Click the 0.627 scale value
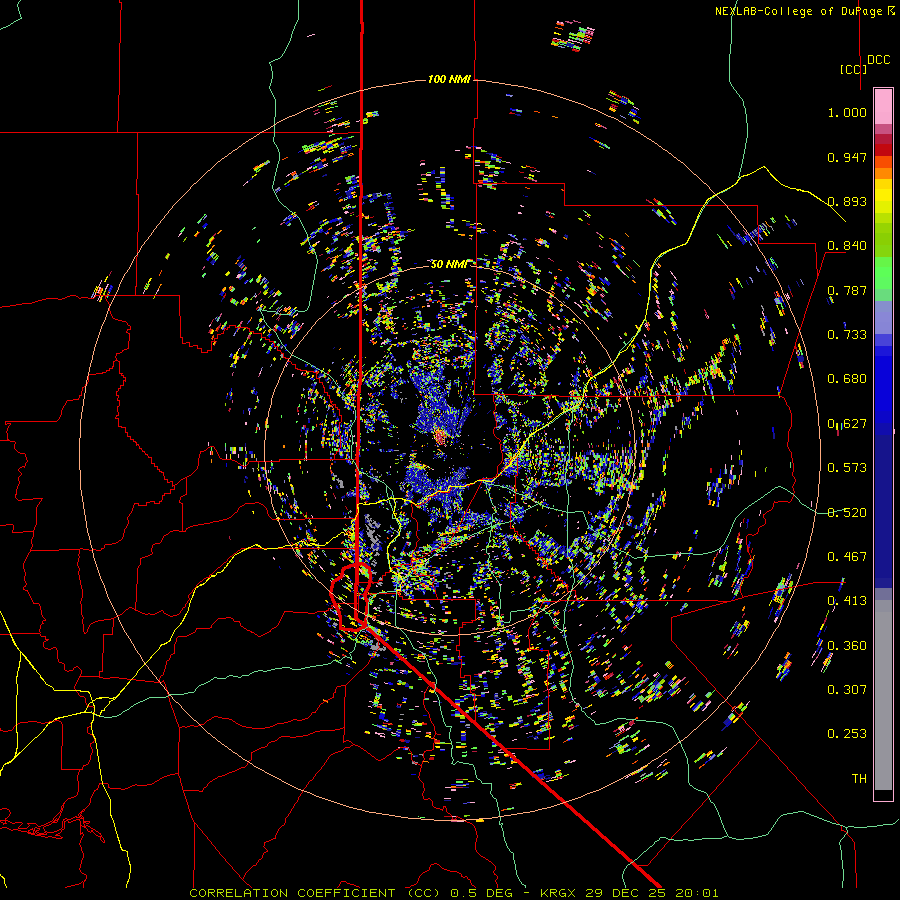The height and width of the screenshot is (900, 900). pos(847,424)
